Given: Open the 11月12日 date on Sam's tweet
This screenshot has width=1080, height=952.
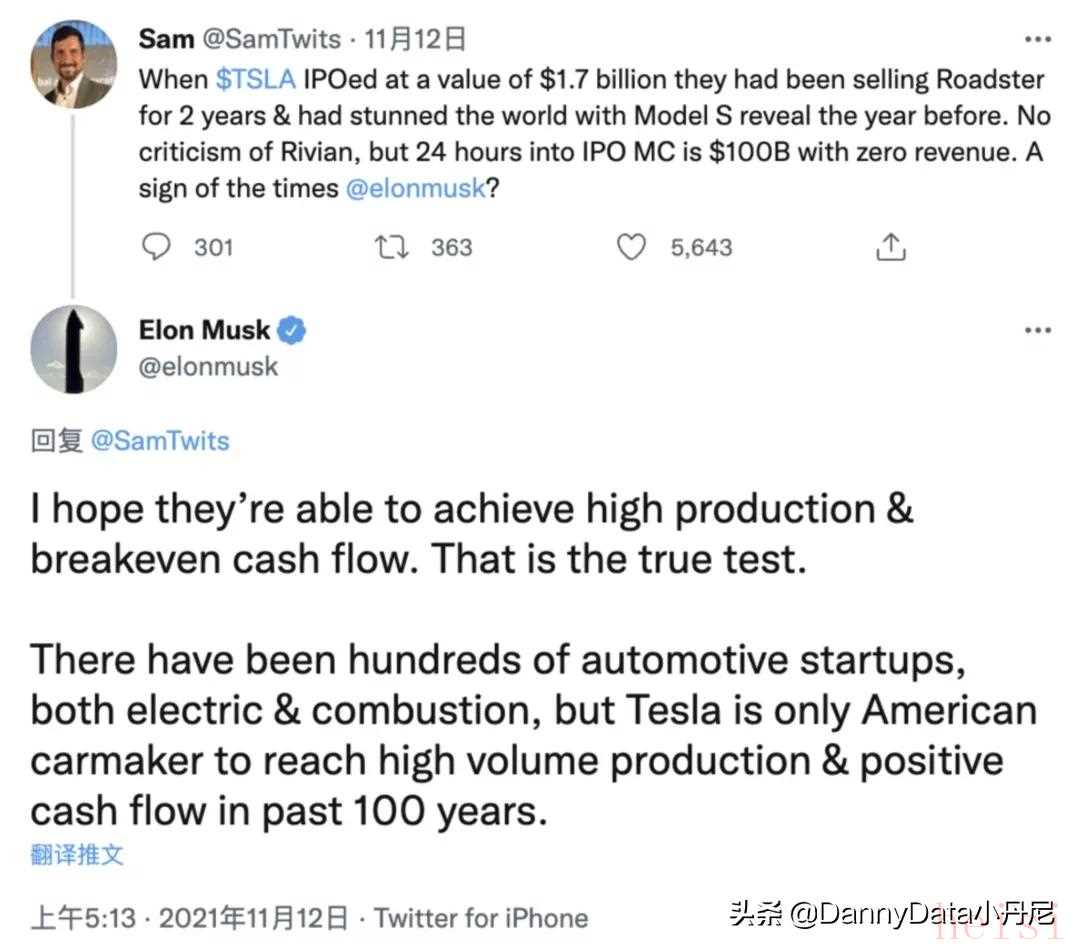Looking at the screenshot, I should (x=415, y=40).
